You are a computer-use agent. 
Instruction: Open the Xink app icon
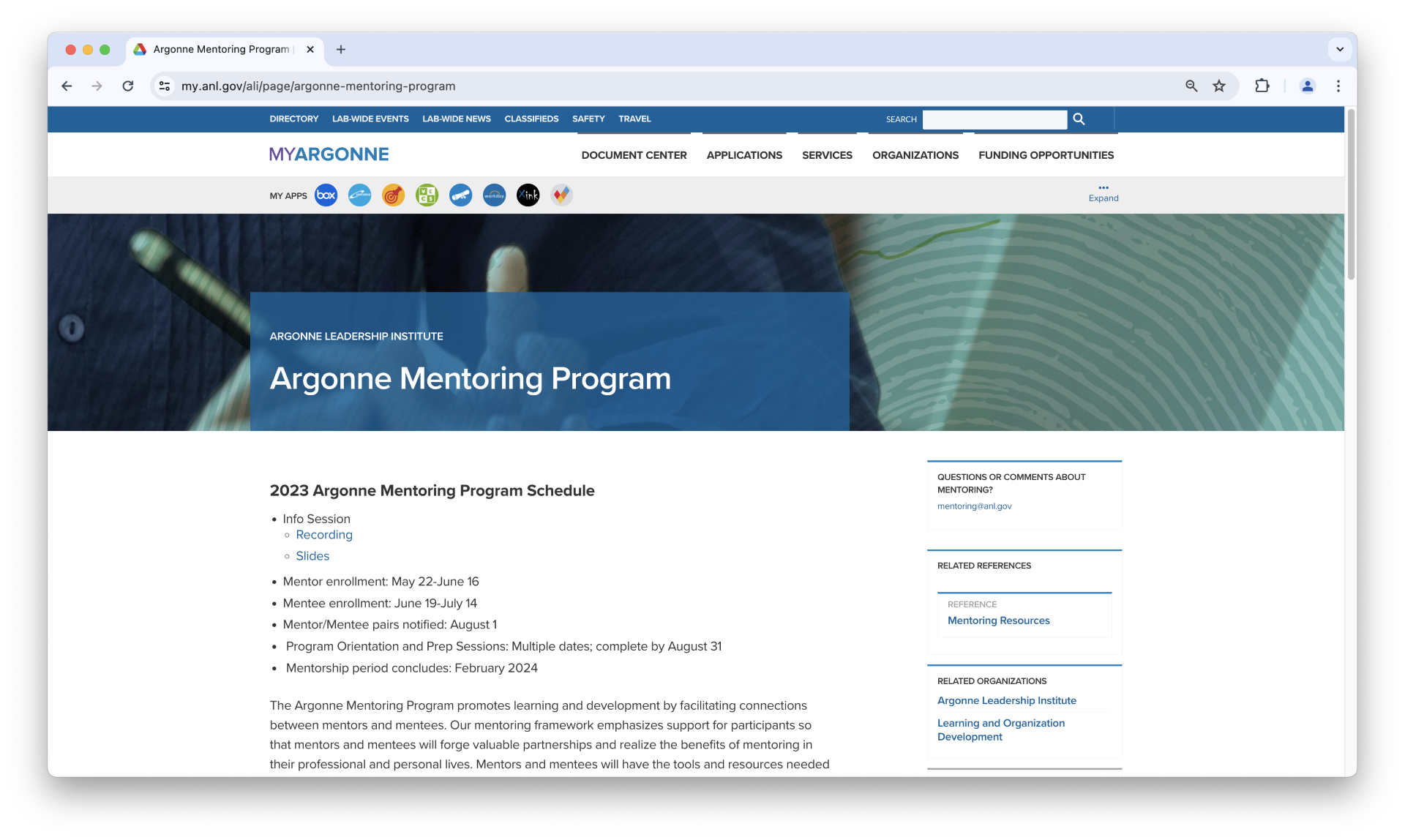click(x=528, y=195)
